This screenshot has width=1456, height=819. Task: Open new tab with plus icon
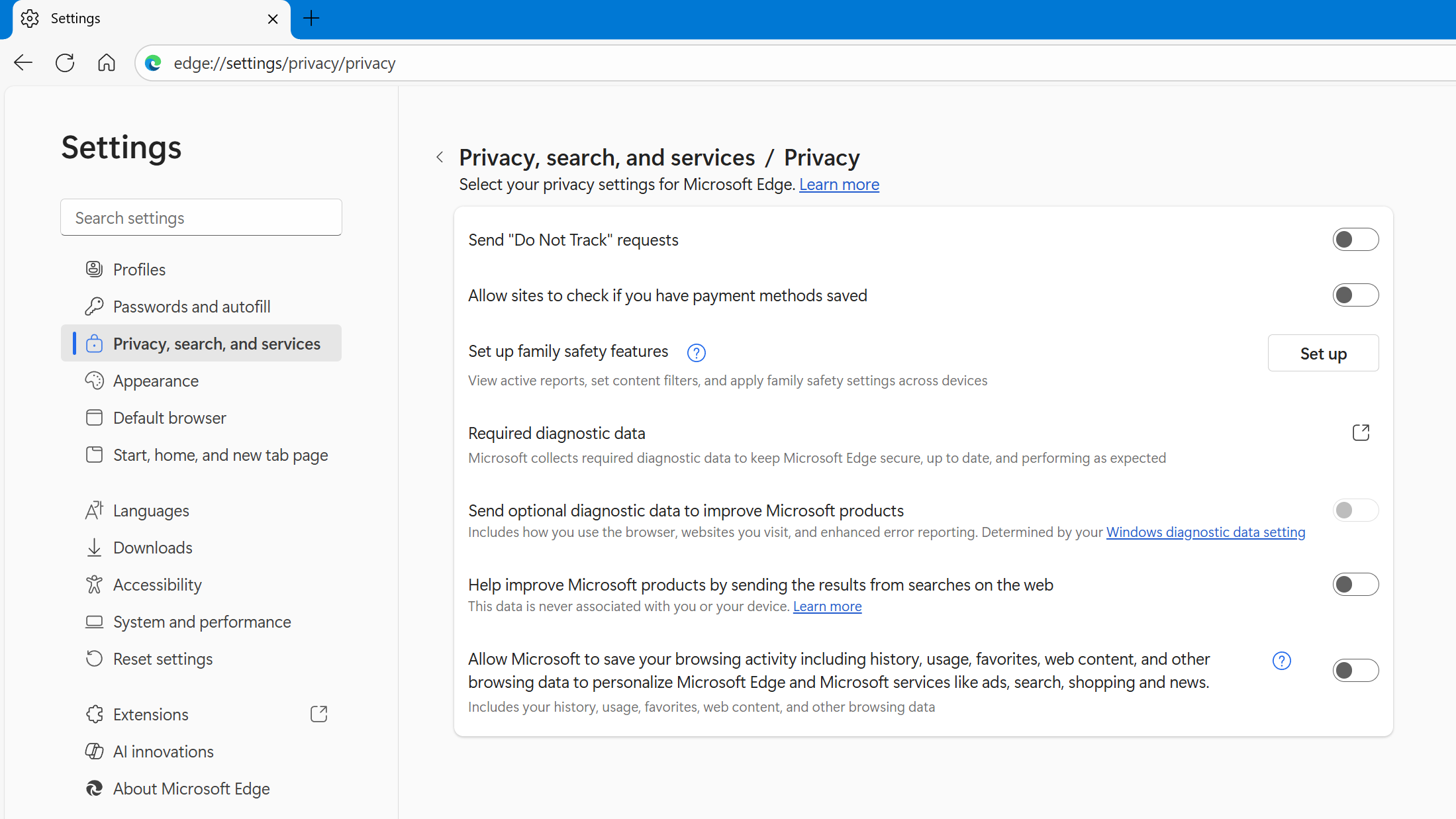pos(311,19)
